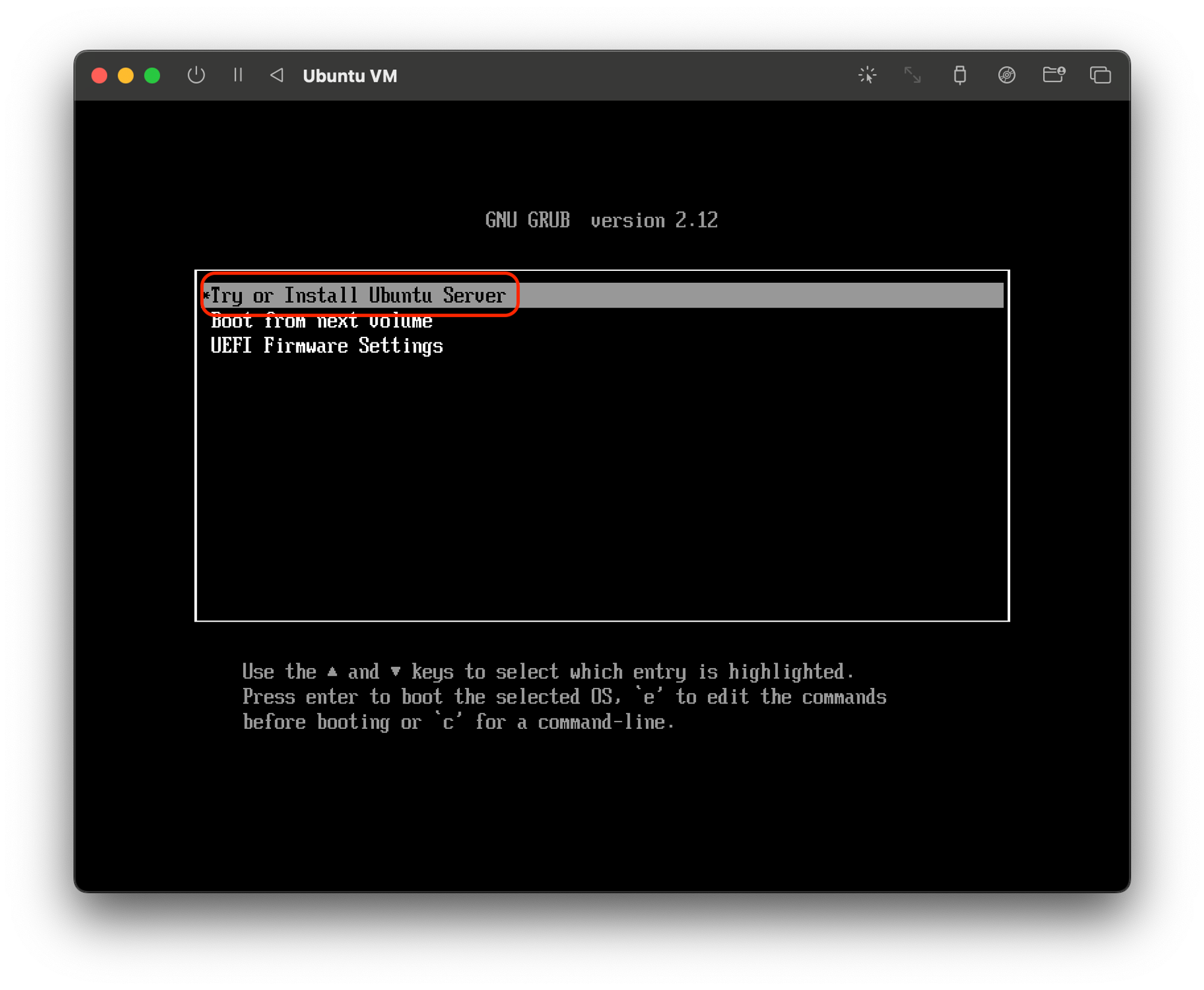Click the restart VM triangle icon

(277, 75)
